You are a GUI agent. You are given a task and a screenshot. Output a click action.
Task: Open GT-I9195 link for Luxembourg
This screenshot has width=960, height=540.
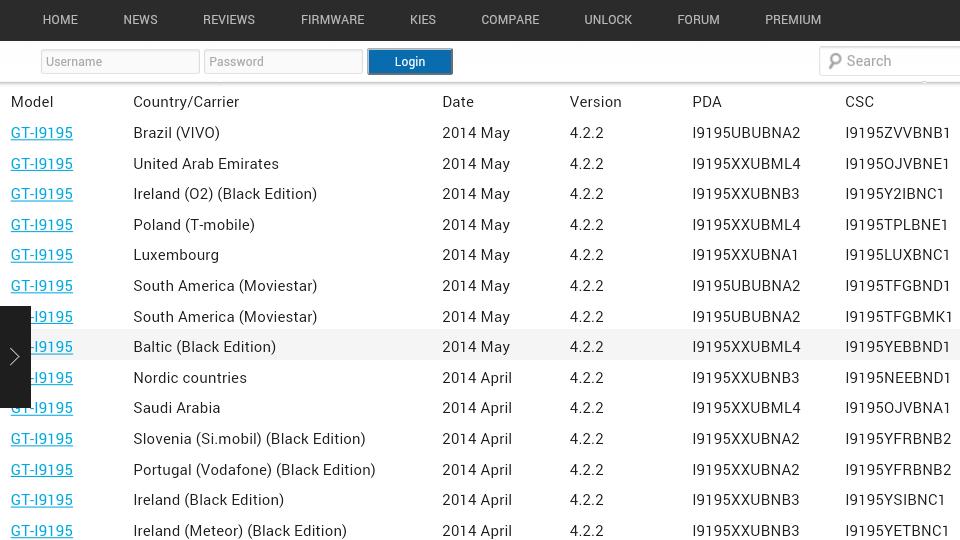pos(42,255)
